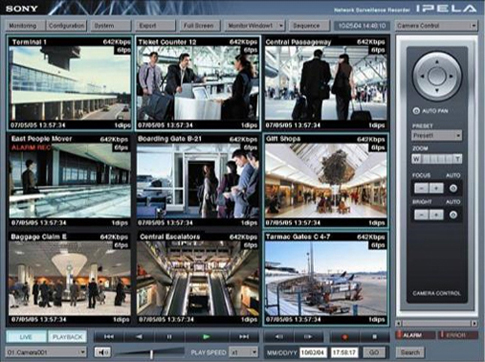Viewport: 485px width, 362px height.
Task: Select the Central Passageway camera feed
Action: tap(326, 83)
